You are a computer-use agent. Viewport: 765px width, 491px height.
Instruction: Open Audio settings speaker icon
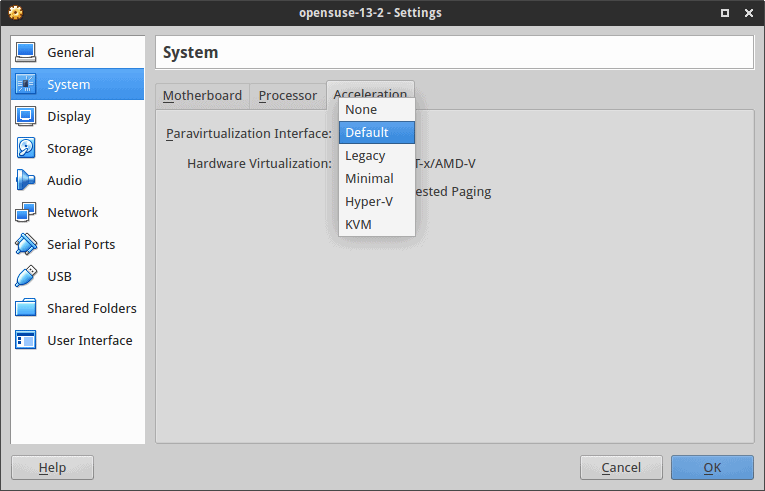(26, 180)
